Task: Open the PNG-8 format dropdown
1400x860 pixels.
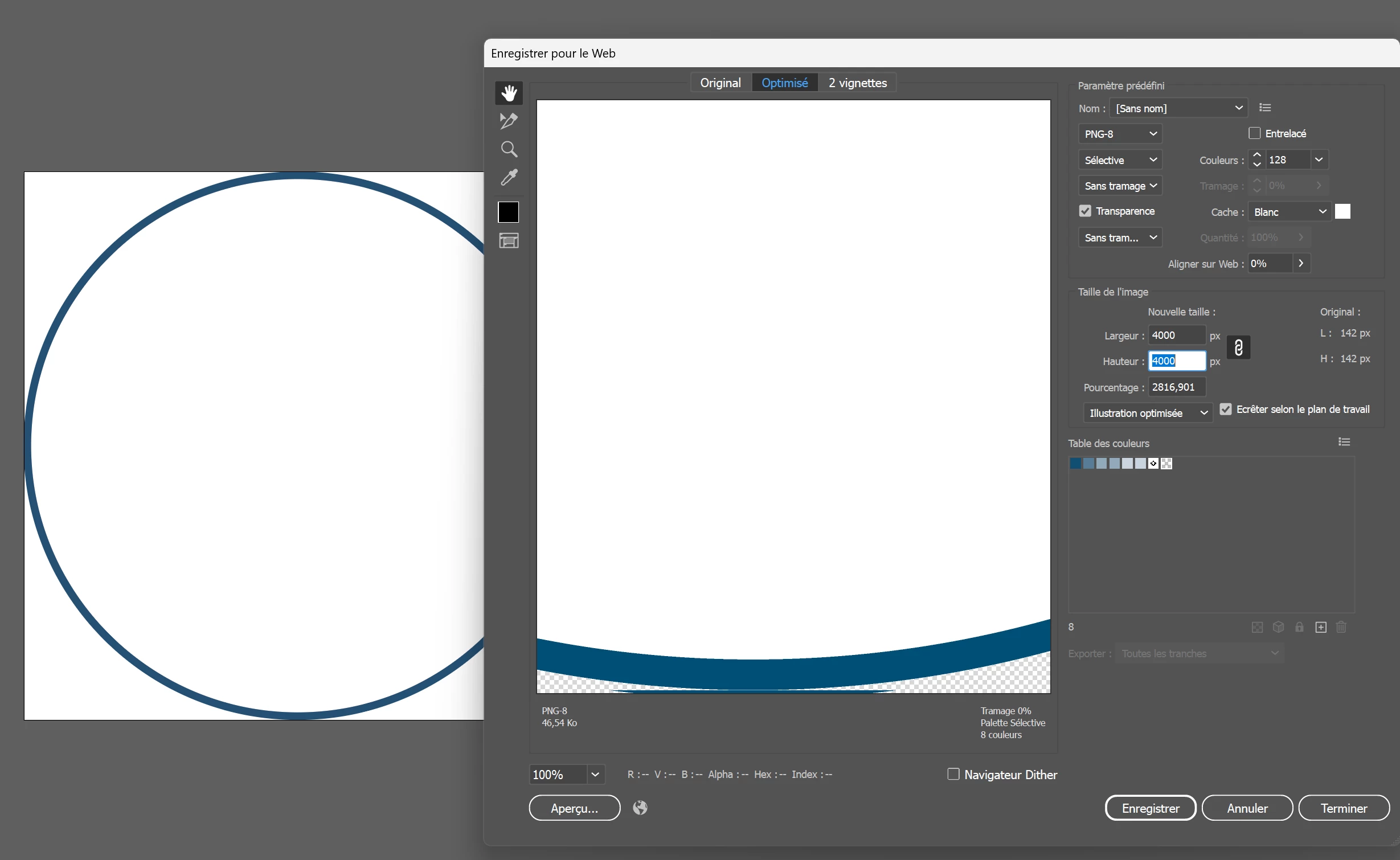Action: pyautogui.click(x=1120, y=134)
